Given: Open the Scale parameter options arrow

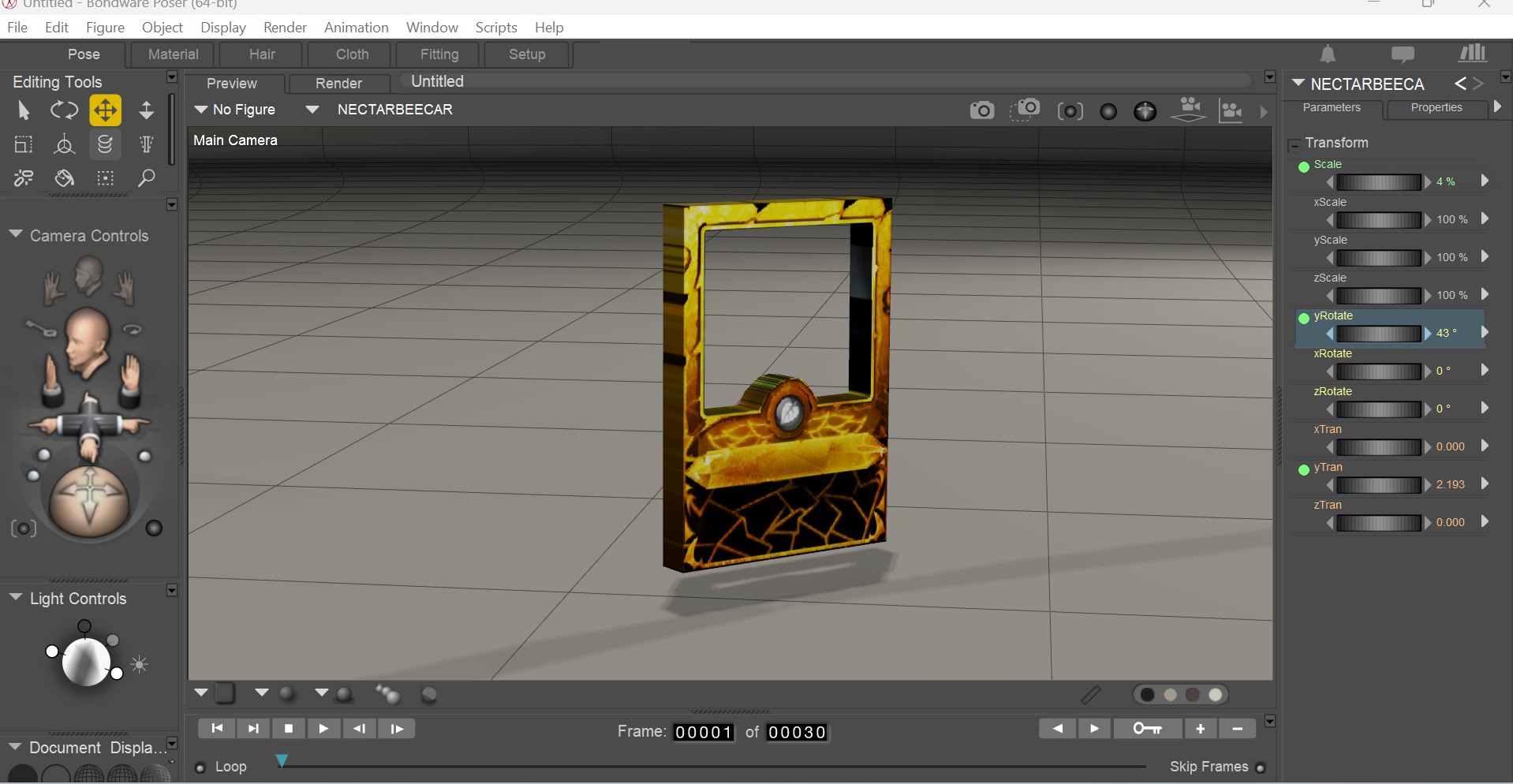Looking at the screenshot, I should [1485, 181].
